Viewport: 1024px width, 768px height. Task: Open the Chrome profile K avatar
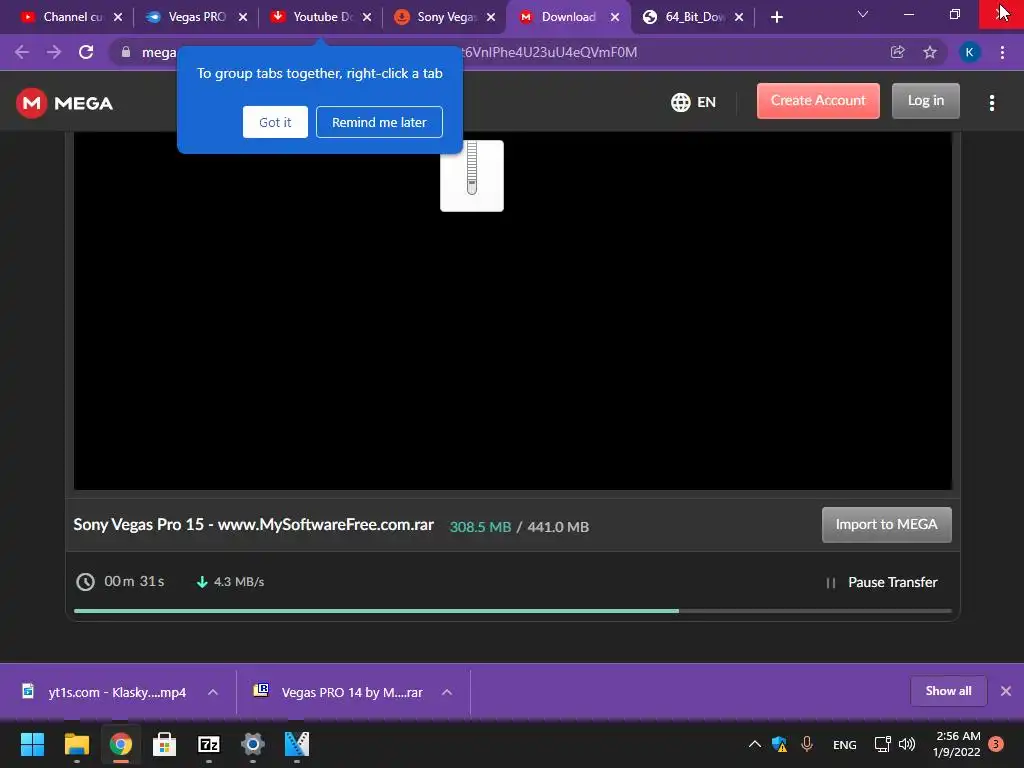970,52
